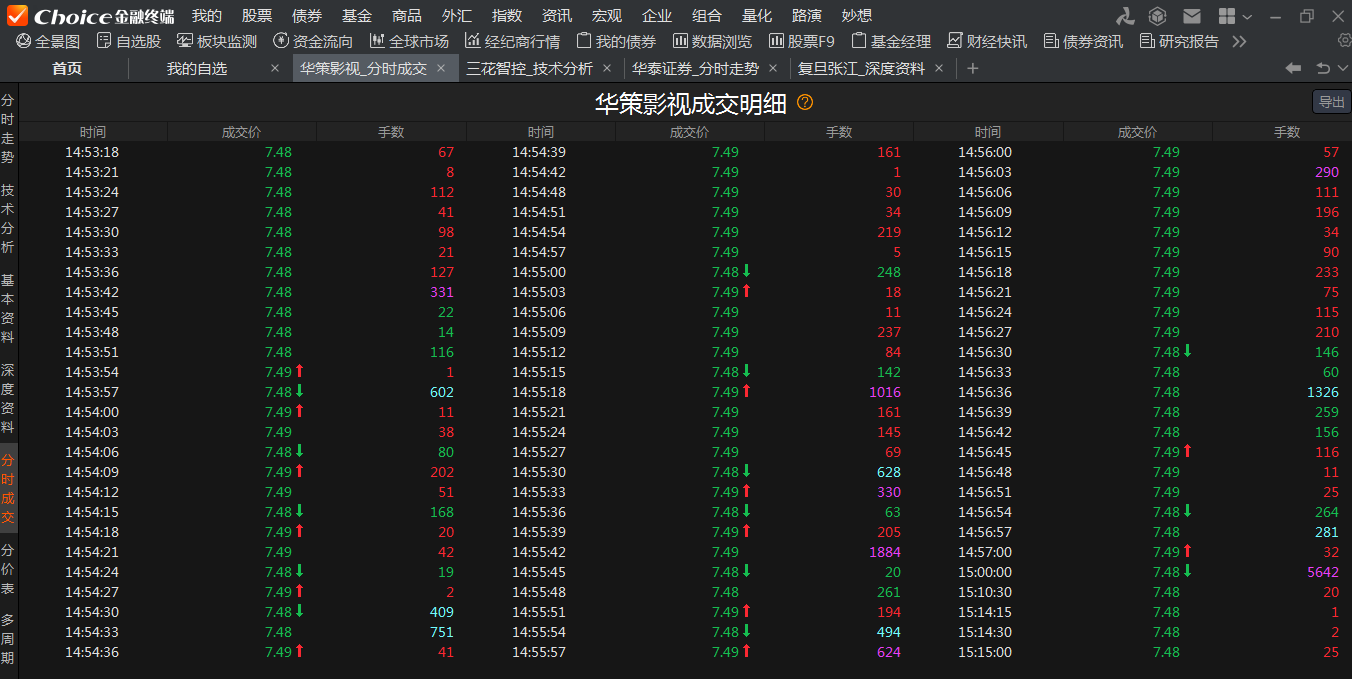Screen dimensions: 1352x679
Task: Click the pinwheel icon in title bar
Action: tap(1126, 16)
